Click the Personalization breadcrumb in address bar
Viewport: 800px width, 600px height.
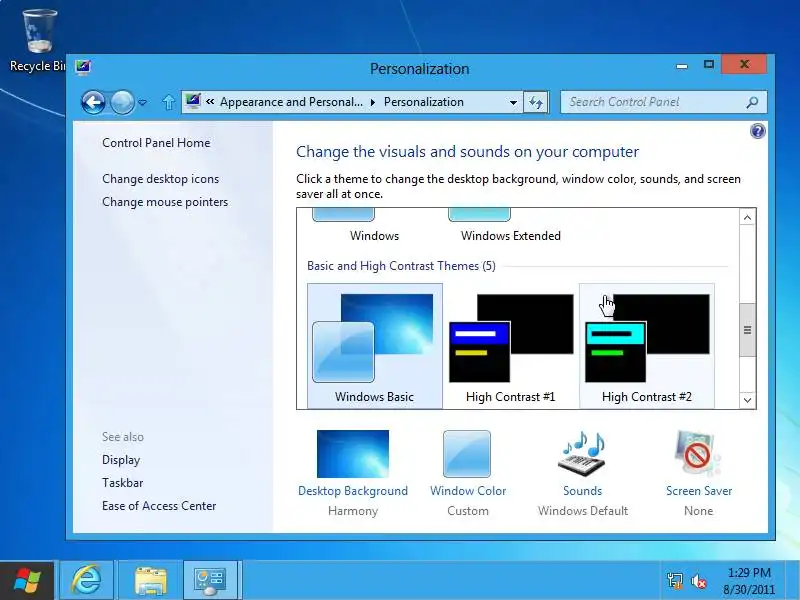click(x=423, y=102)
